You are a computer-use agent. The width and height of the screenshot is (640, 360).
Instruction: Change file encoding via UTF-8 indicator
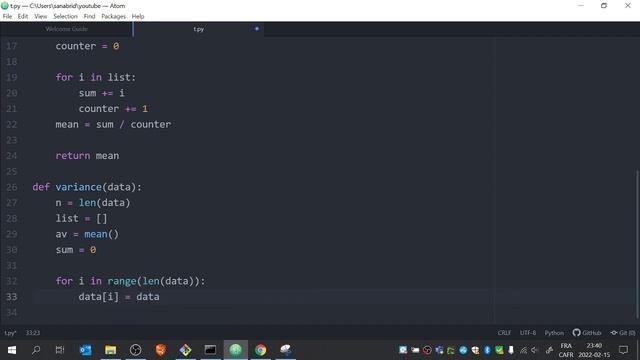[528, 333]
